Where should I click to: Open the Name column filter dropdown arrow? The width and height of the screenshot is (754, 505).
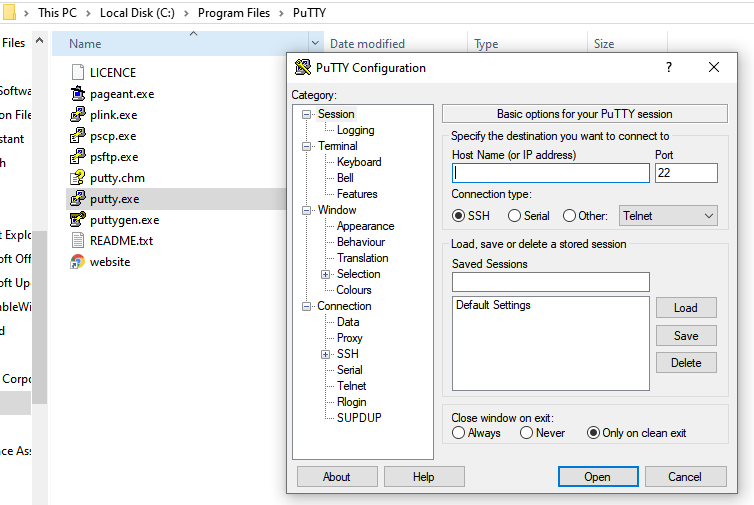[315, 43]
